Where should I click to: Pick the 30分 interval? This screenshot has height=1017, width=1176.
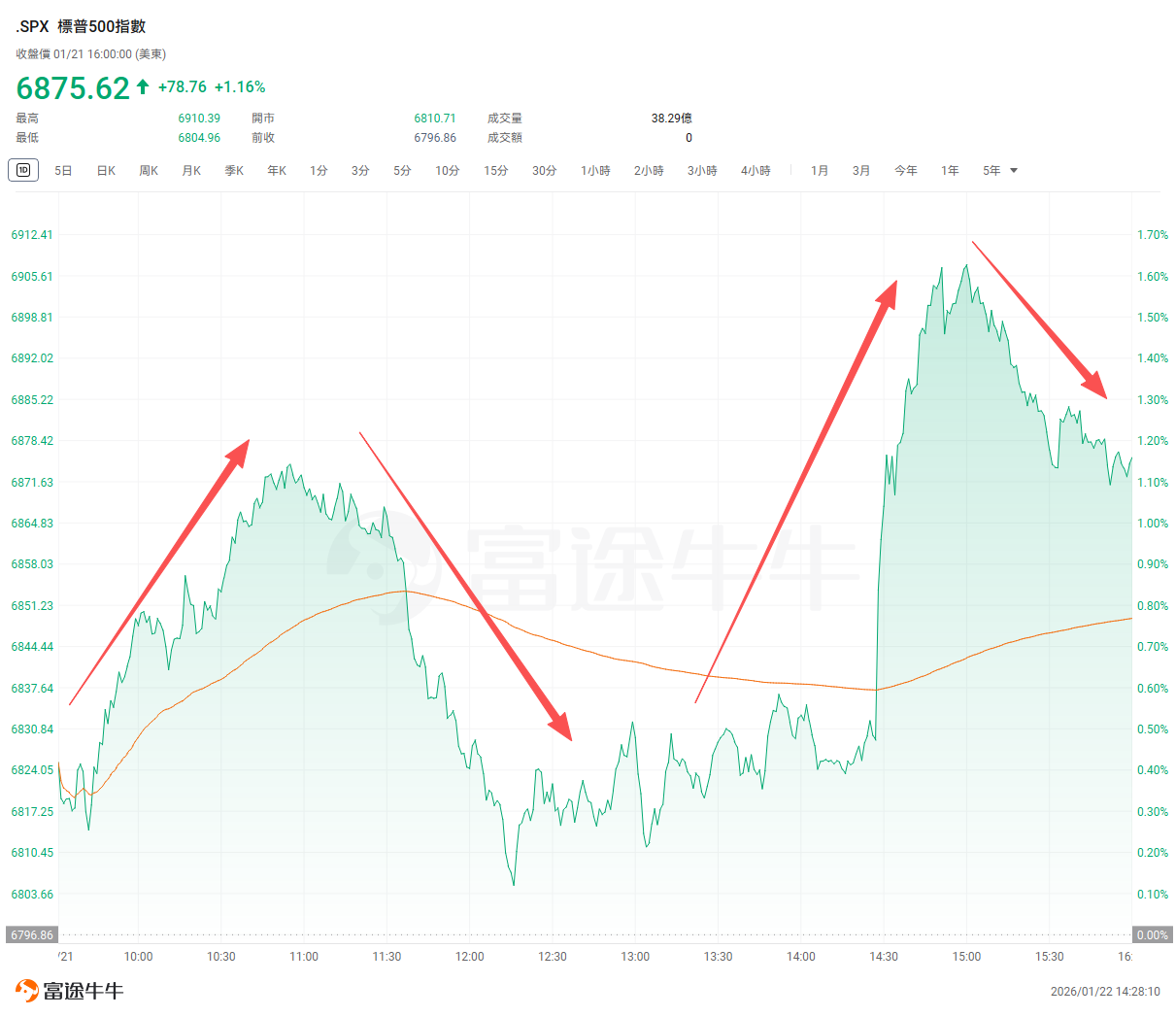coord(545,170)
